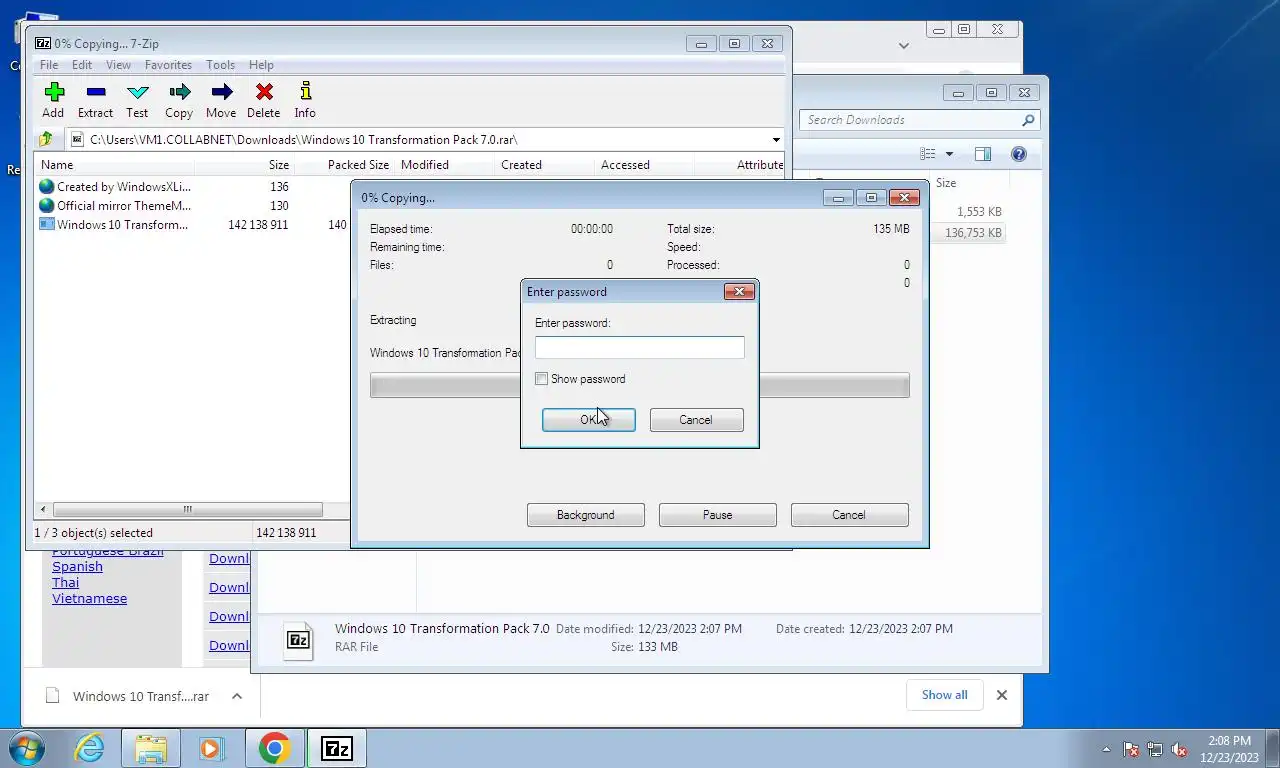Viewport: 1280px width, 768px height.
Task: Click the Packed Size column header
Action: pyautogui.click(x=344, y=165)
